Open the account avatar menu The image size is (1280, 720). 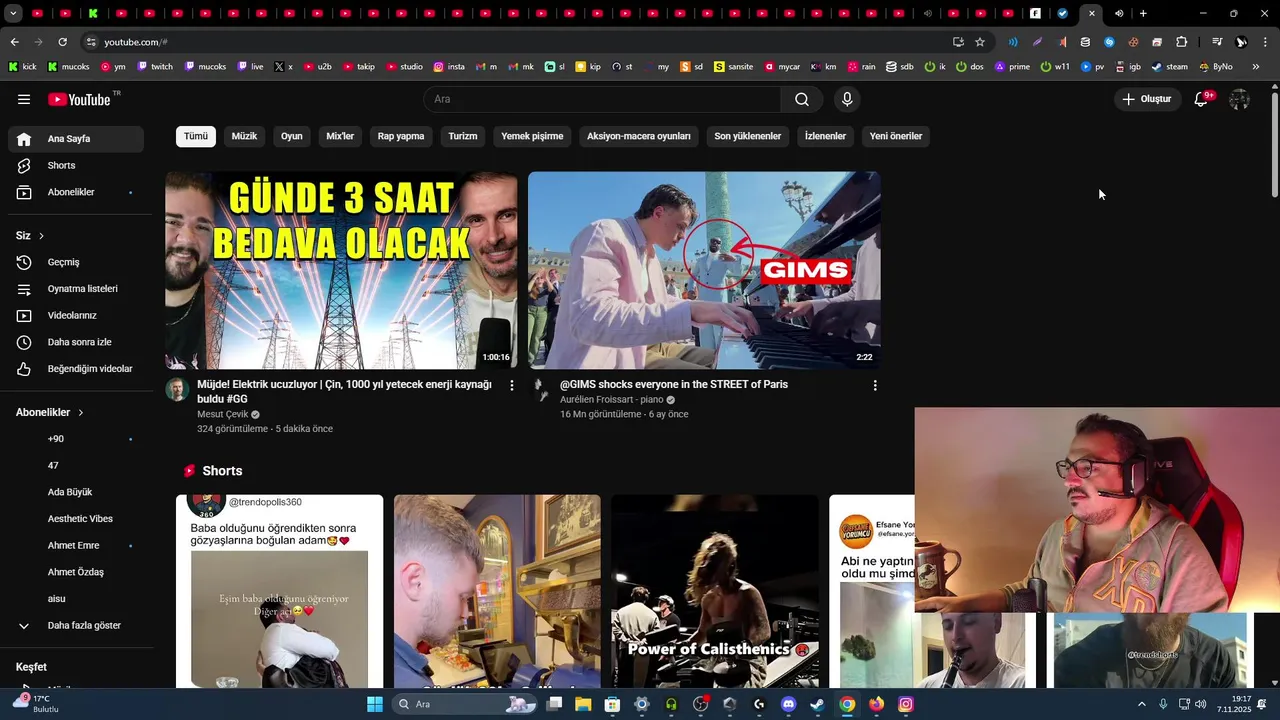point(1239,99)
